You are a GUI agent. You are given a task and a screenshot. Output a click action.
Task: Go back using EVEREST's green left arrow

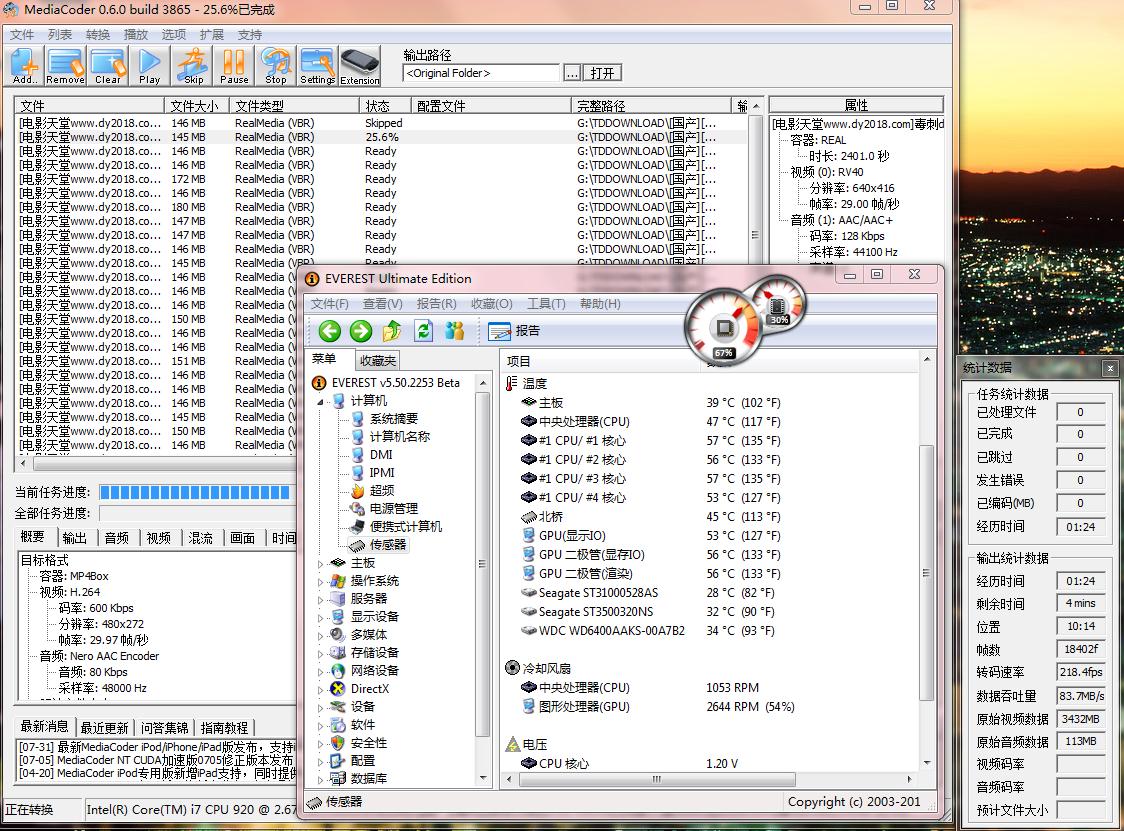[x=330, y=331]
